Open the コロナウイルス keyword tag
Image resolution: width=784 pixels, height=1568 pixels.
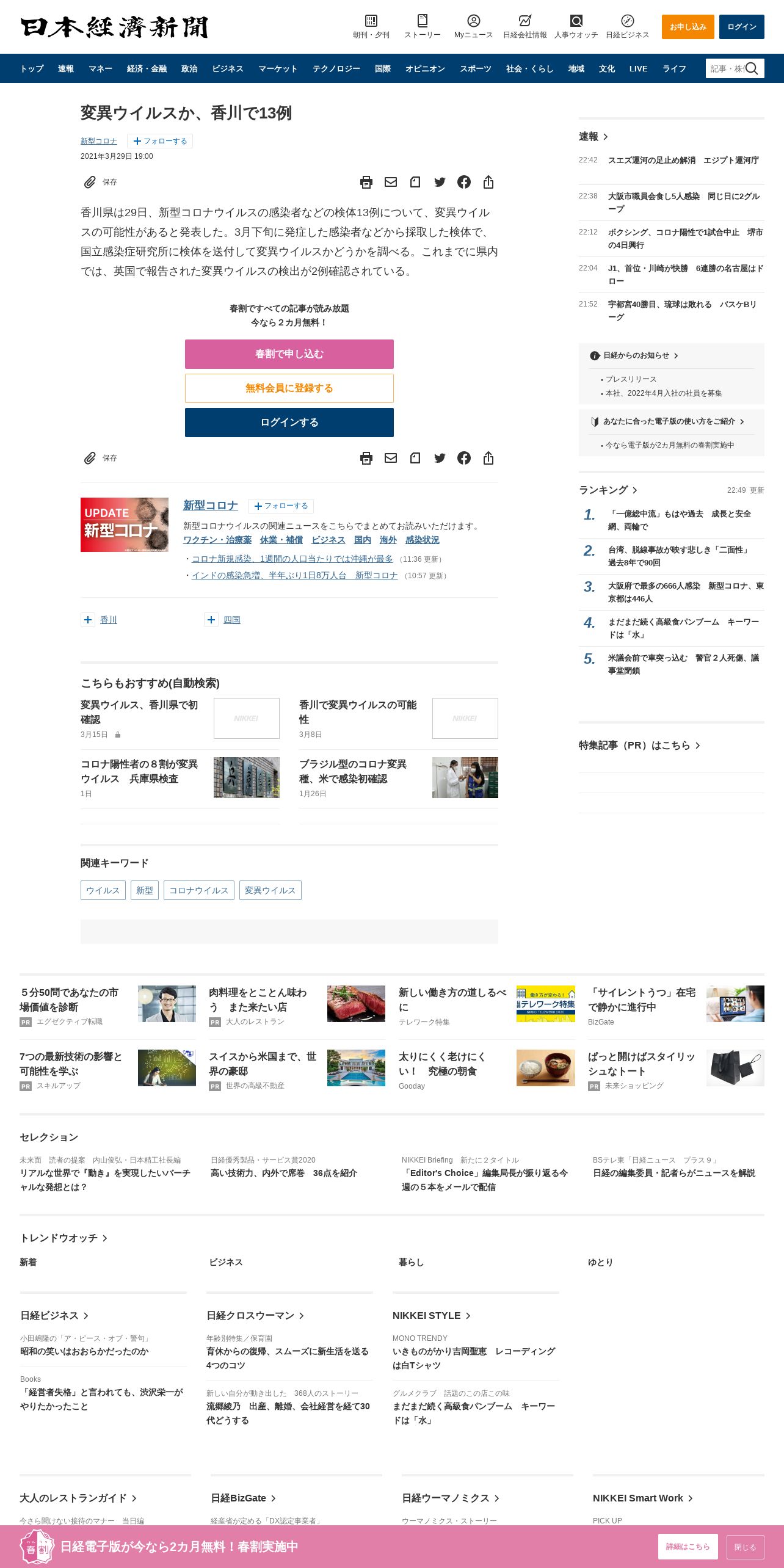point(199,890)
